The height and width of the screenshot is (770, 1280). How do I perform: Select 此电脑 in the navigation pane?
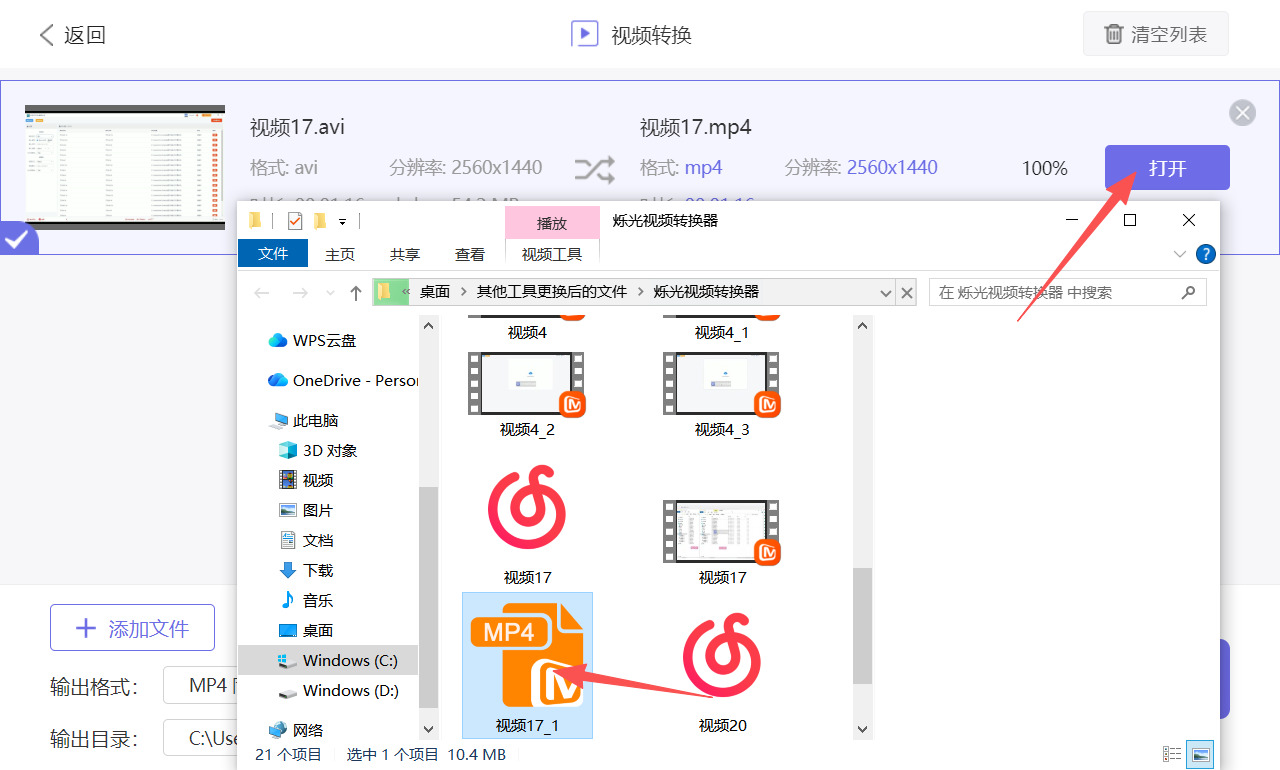coord(305,420)
